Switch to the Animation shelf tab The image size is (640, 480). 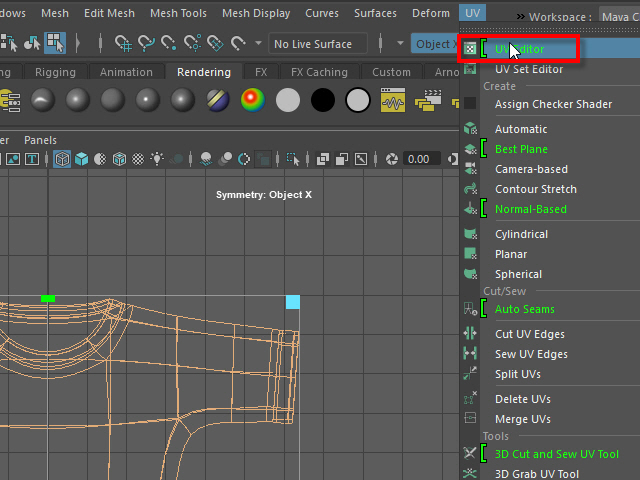click(126, 72)
